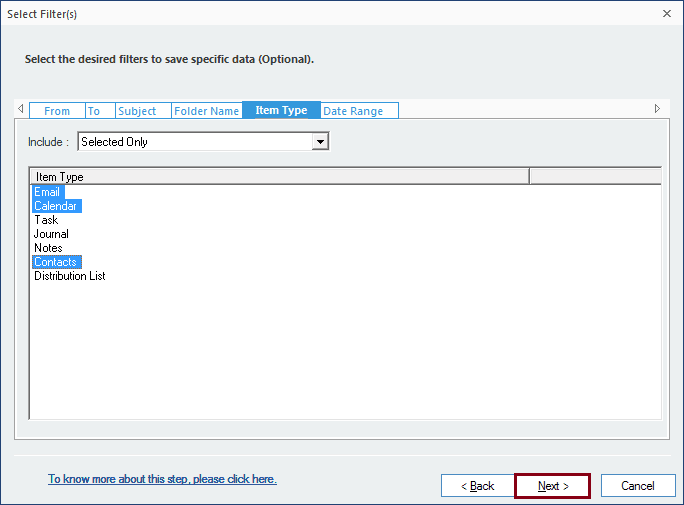Switch to the From tab
The height and width of the screenshot is (505, 684).
(57, 111)
